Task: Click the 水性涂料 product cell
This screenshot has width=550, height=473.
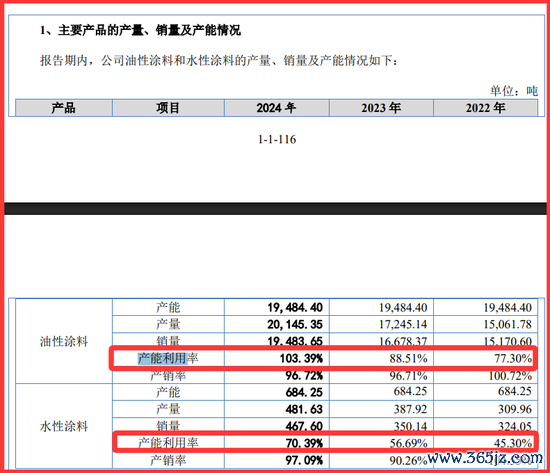Action: (x=64, y=426)
